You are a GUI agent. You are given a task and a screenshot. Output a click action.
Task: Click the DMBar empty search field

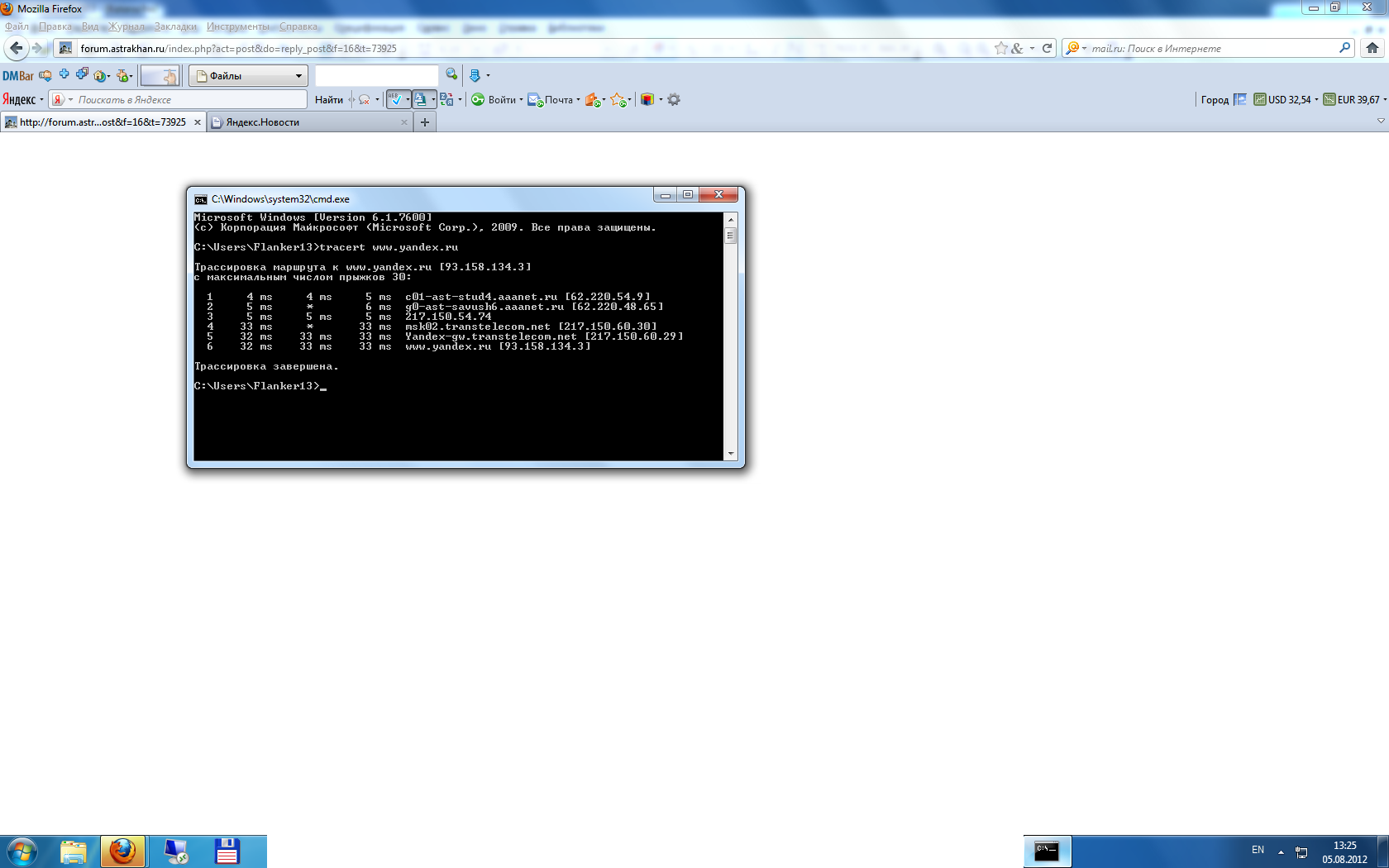click(377, 75)
